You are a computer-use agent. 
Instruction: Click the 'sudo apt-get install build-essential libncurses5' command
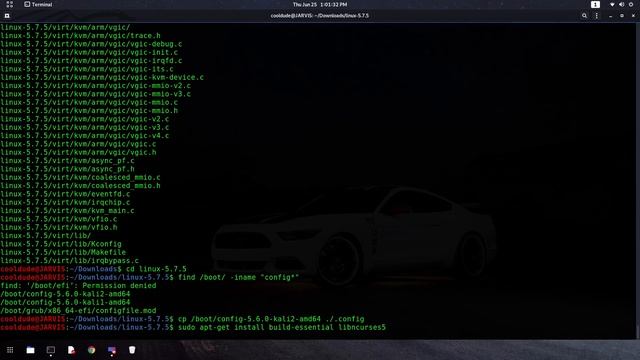tap(282, 327)
